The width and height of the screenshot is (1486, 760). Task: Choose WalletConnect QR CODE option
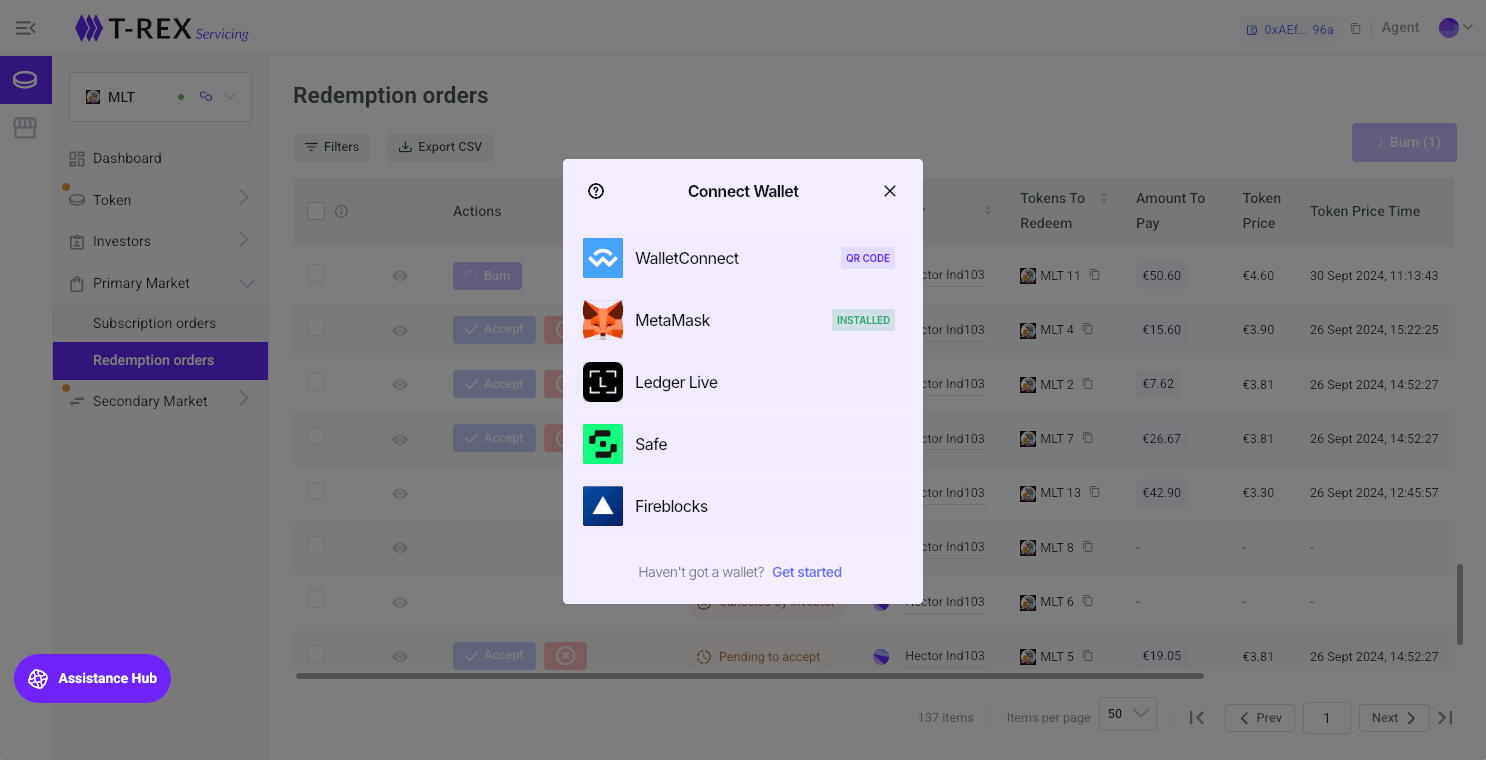click(743, 258)
